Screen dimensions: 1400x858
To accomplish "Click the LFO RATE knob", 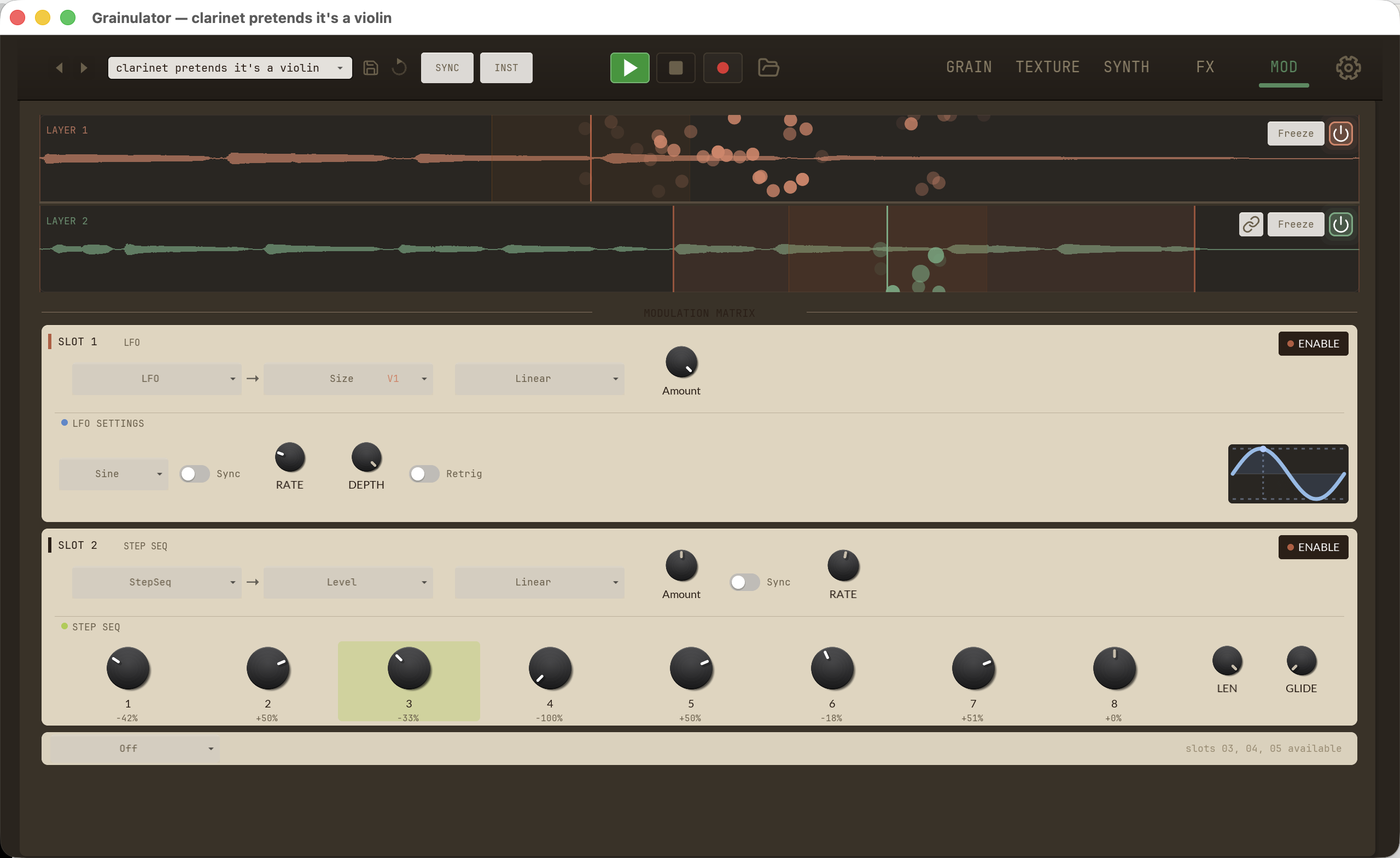I will 290,457.
